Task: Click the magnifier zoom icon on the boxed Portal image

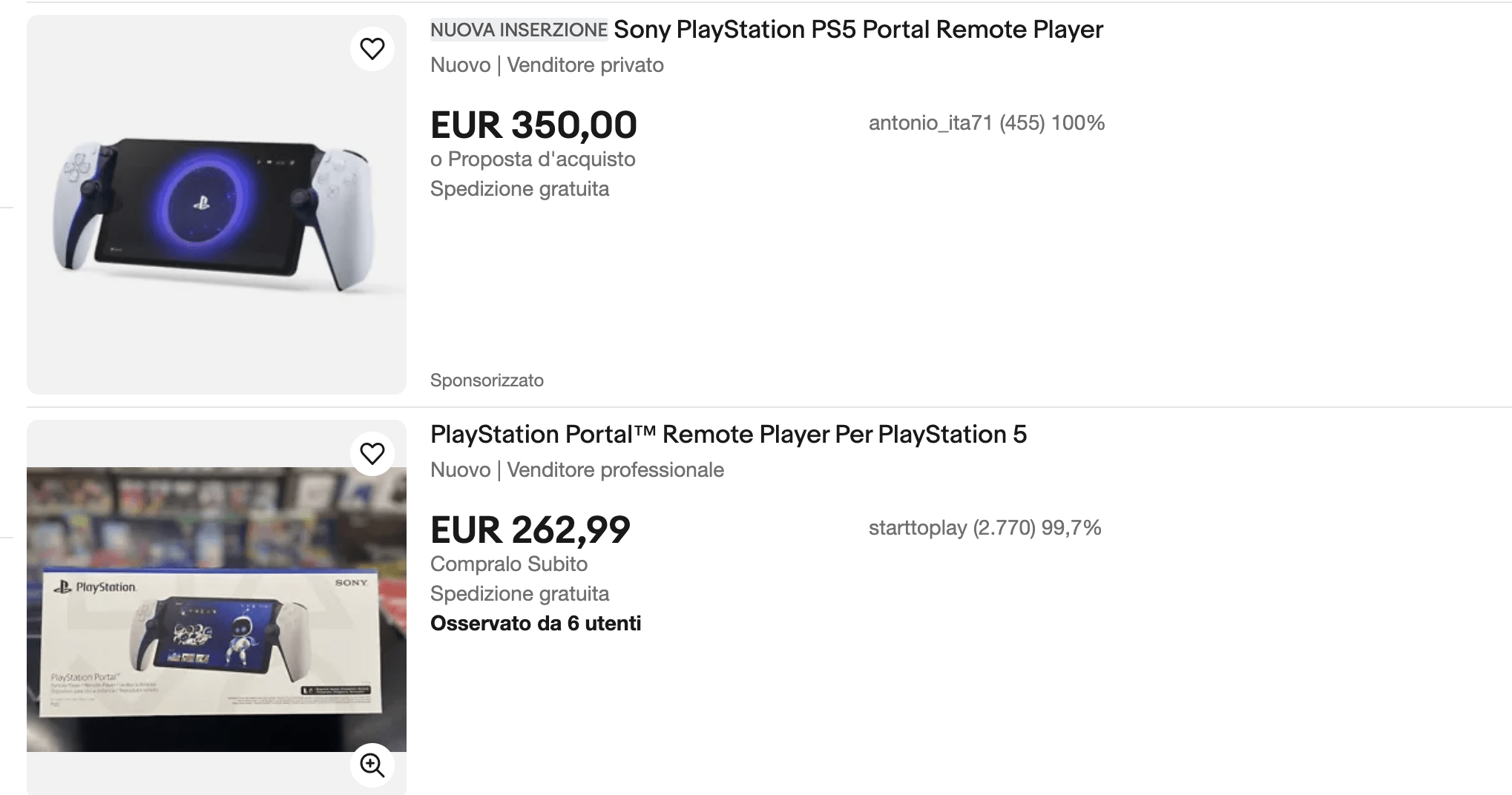Action: 372,765
